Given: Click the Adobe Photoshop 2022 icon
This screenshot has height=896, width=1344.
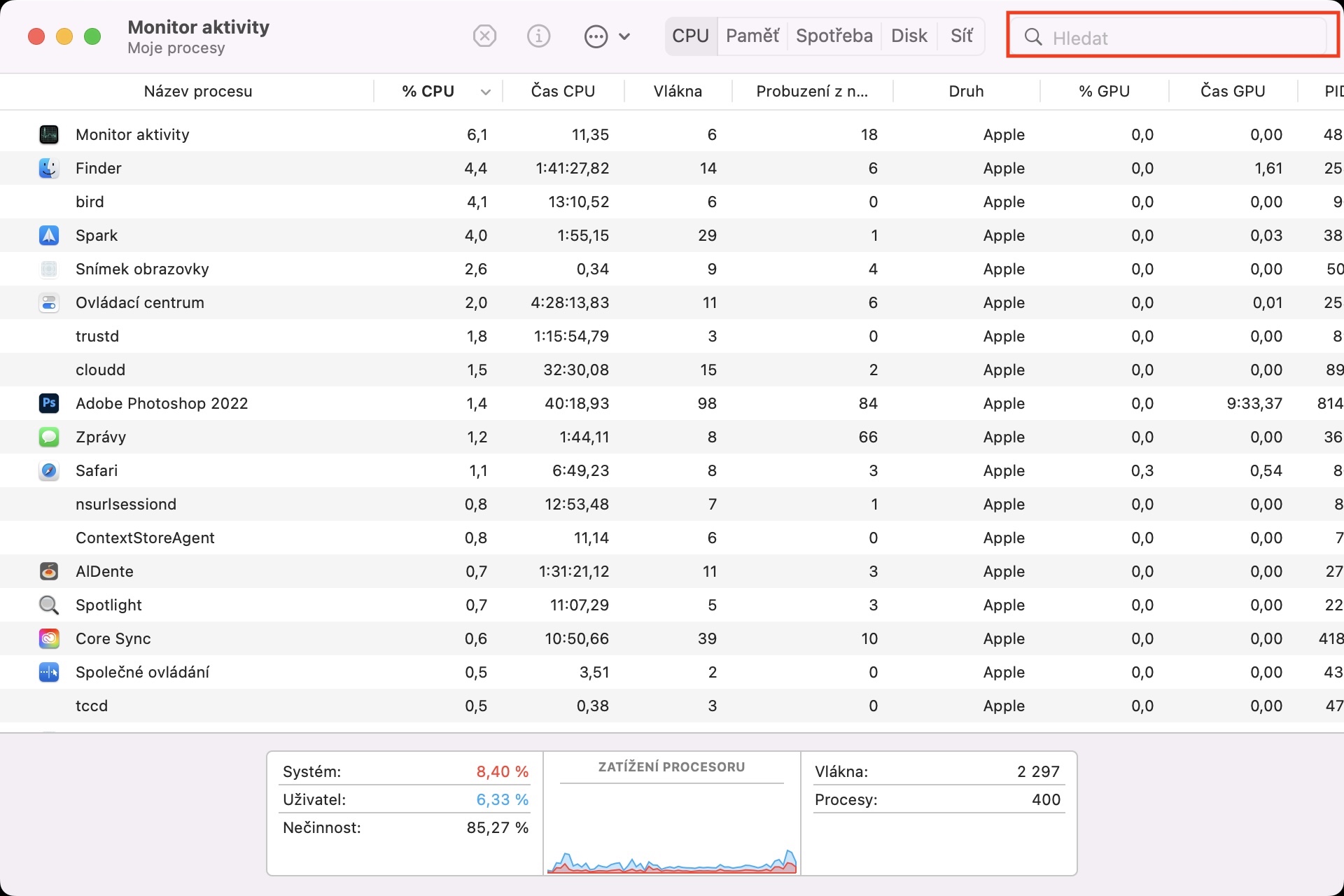Looking at the screenshot, I should 48,403.
